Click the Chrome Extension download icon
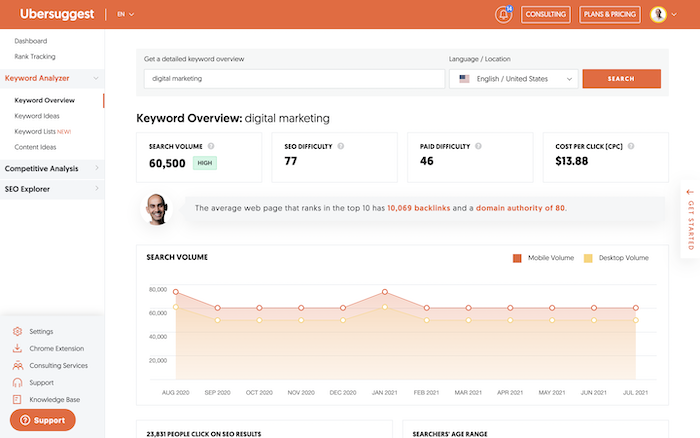 [x=17, y=348]
